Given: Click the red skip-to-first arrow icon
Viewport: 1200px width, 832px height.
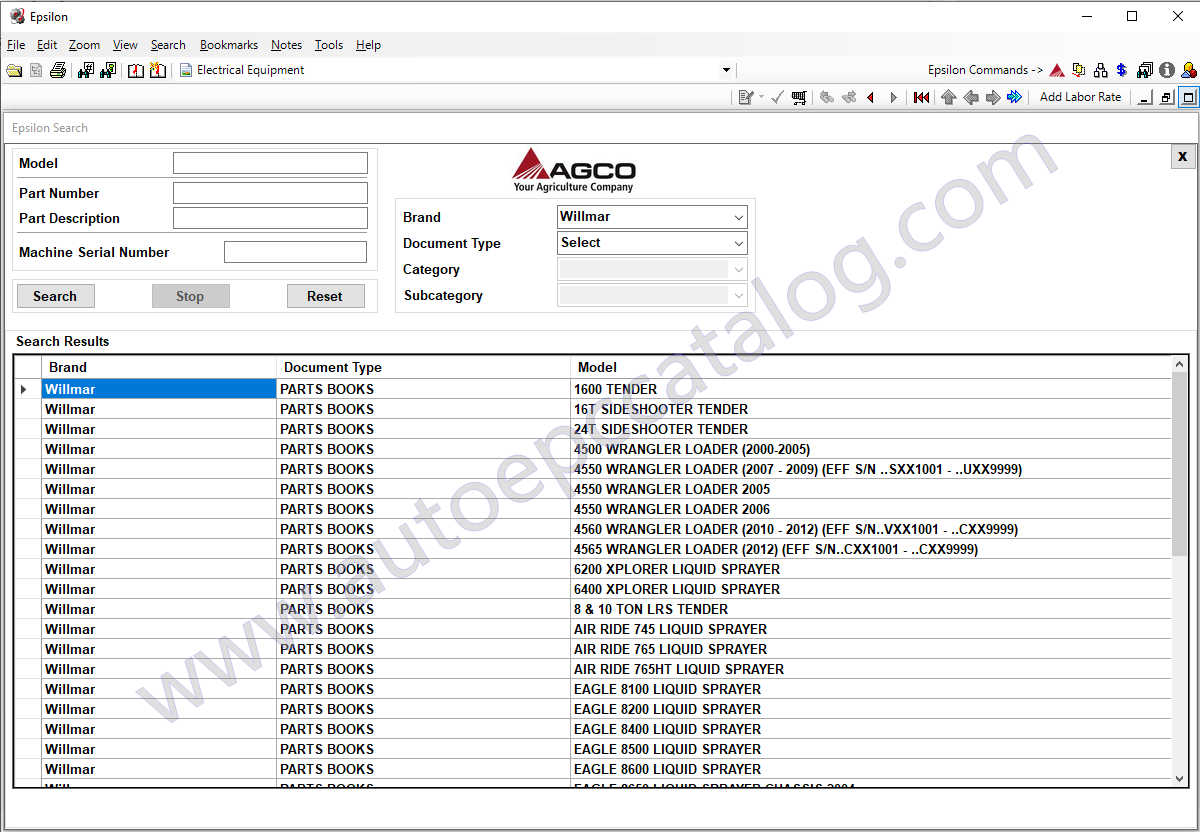Looking at the screenshot, I should coord(921,97).
